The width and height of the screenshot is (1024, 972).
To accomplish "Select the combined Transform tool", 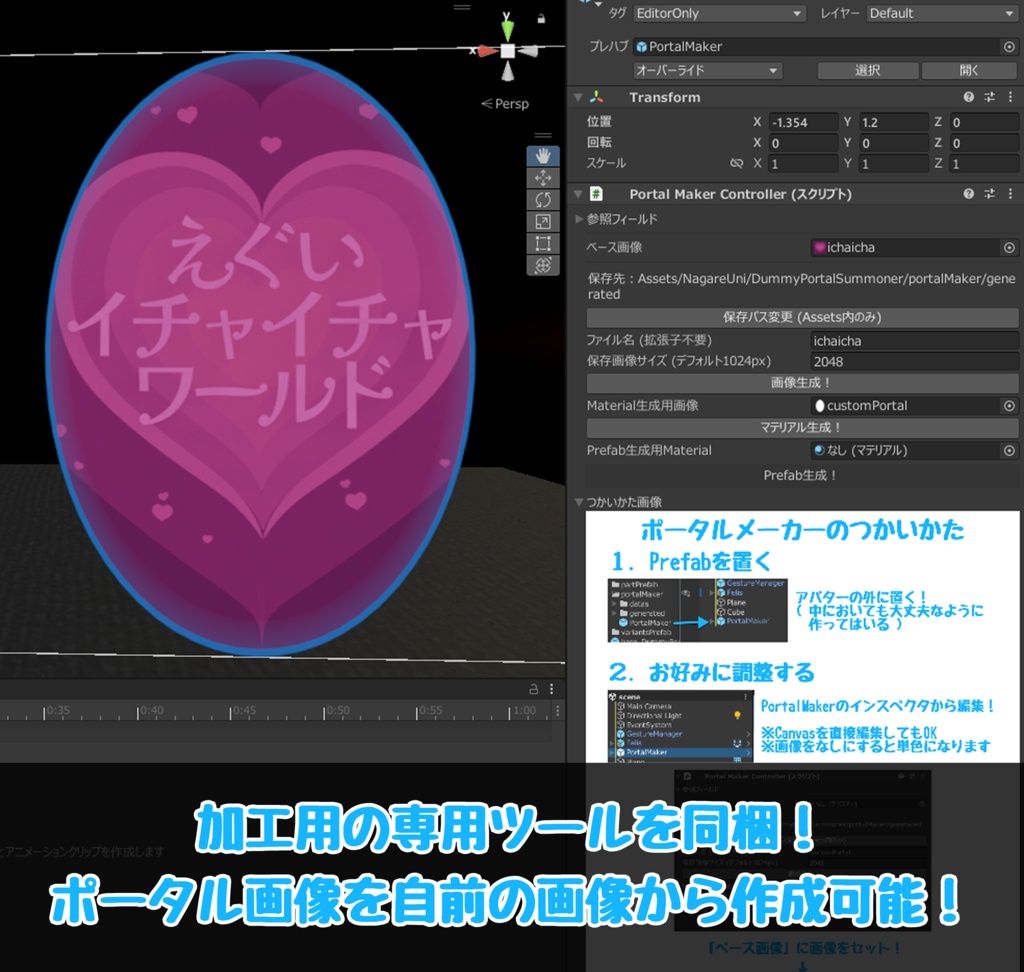I will click(x=543, y=265).
